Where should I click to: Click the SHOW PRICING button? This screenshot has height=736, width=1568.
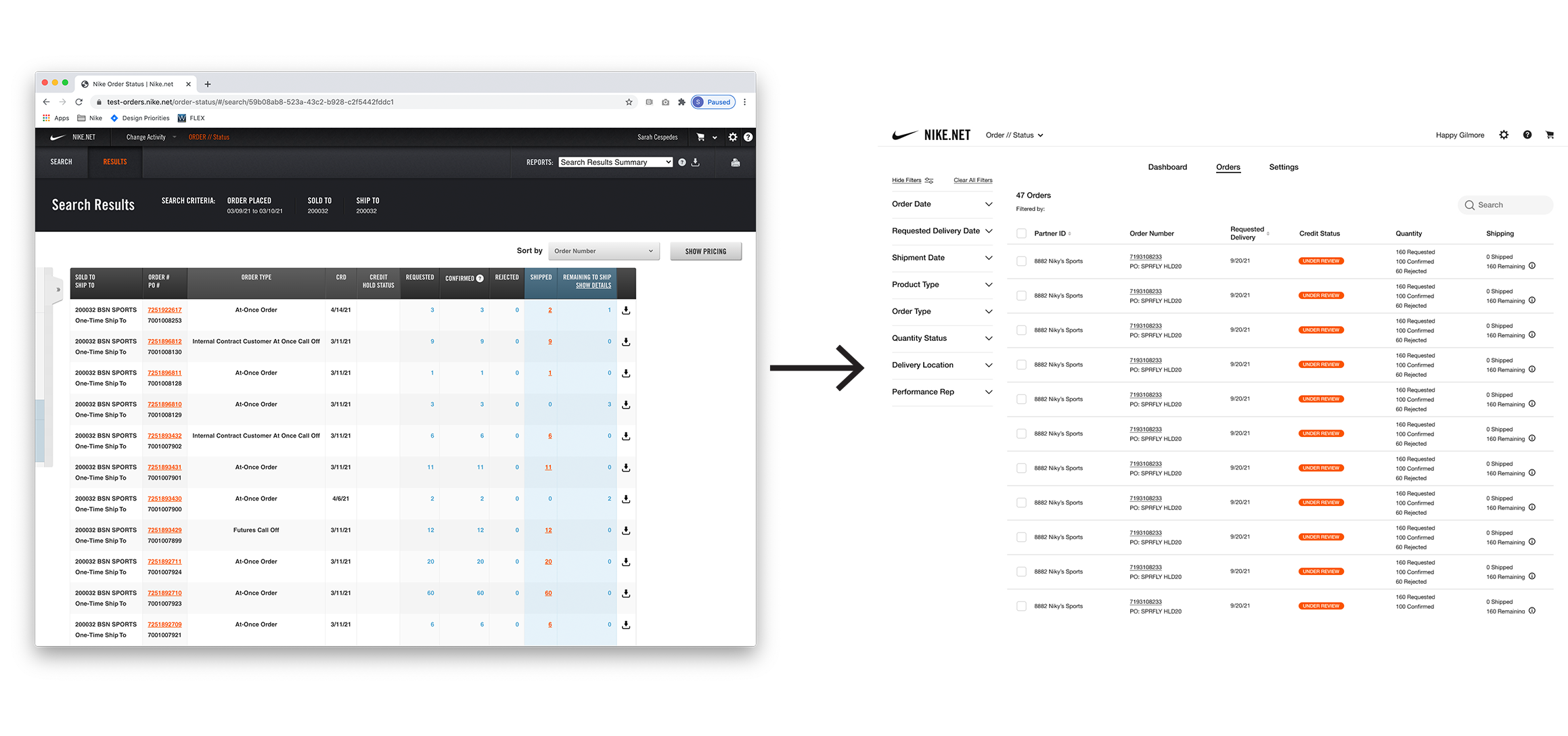click(x=705, y=251)
